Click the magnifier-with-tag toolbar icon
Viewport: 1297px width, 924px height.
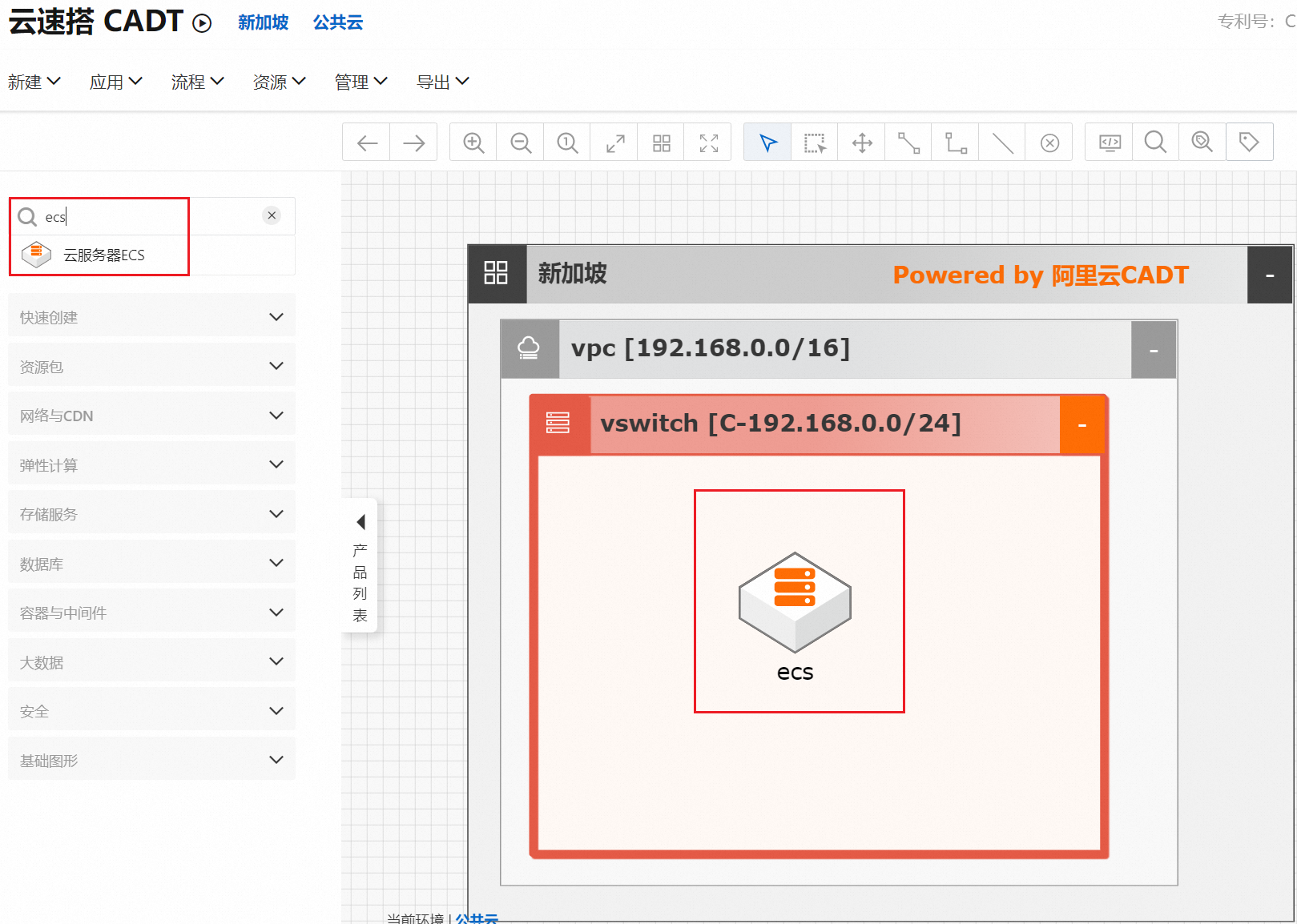[1202, 143]
